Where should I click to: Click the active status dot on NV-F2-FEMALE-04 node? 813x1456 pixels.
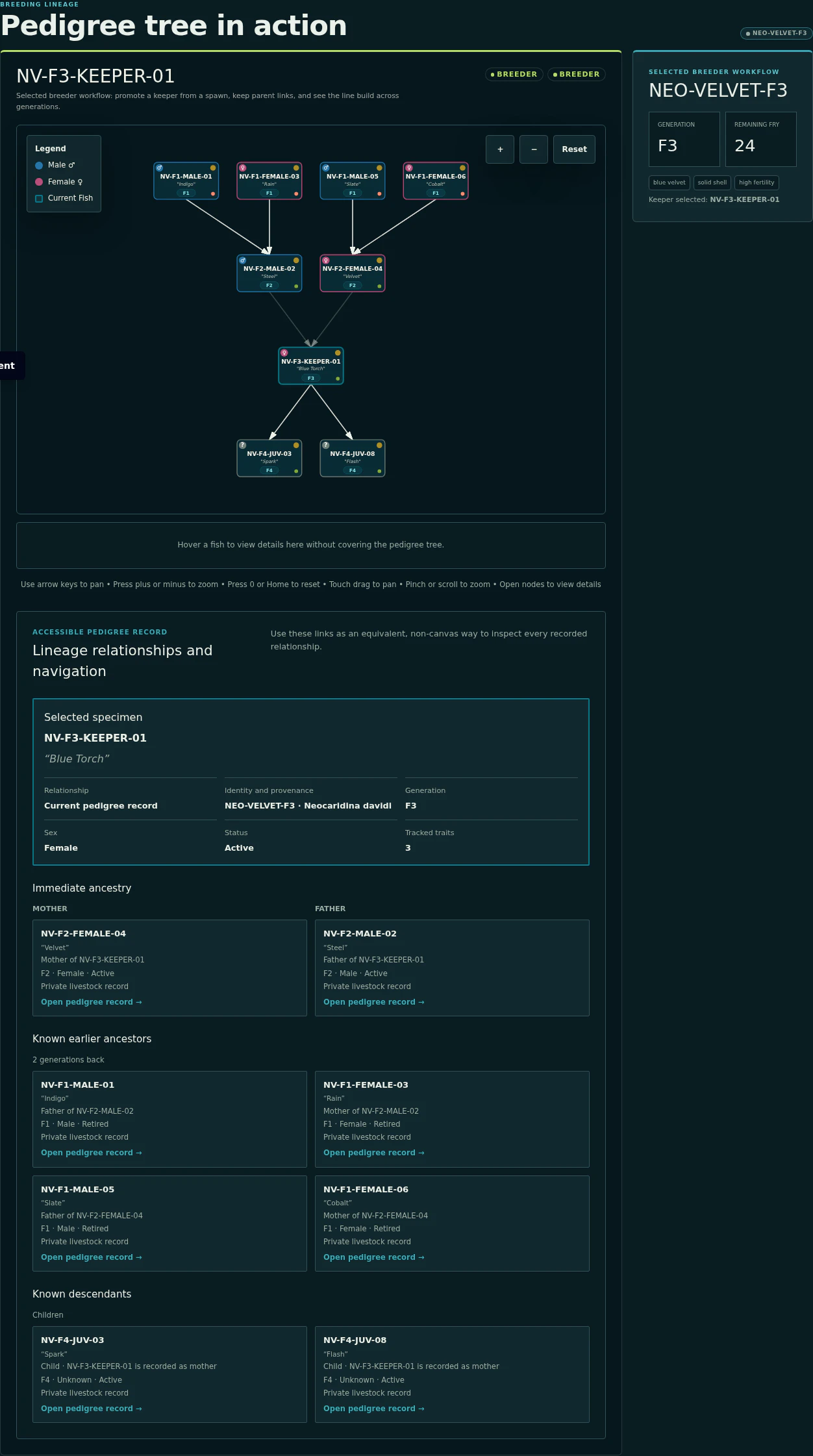click(x=379, y=286)
